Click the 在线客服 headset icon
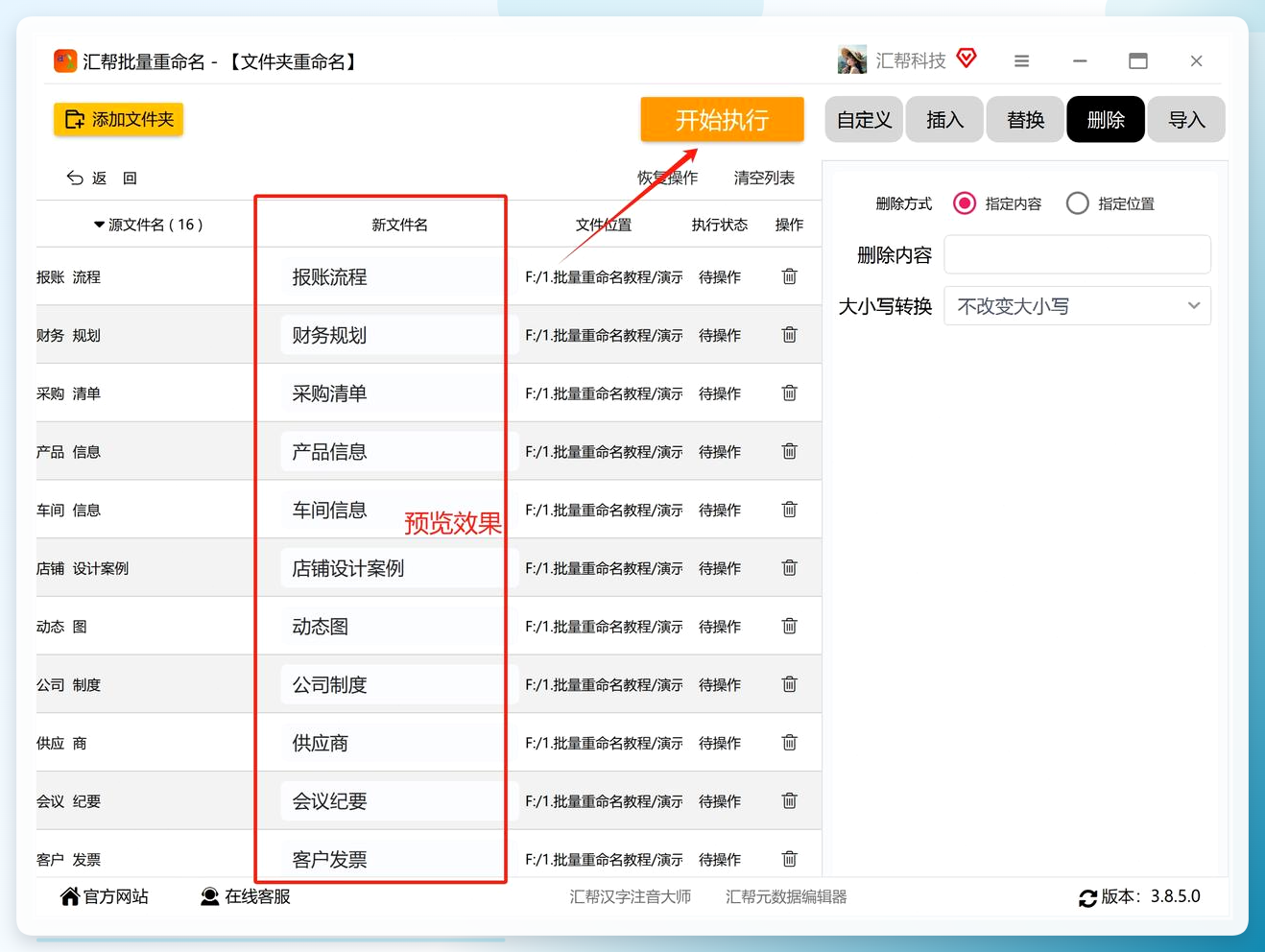 point(209,896)
